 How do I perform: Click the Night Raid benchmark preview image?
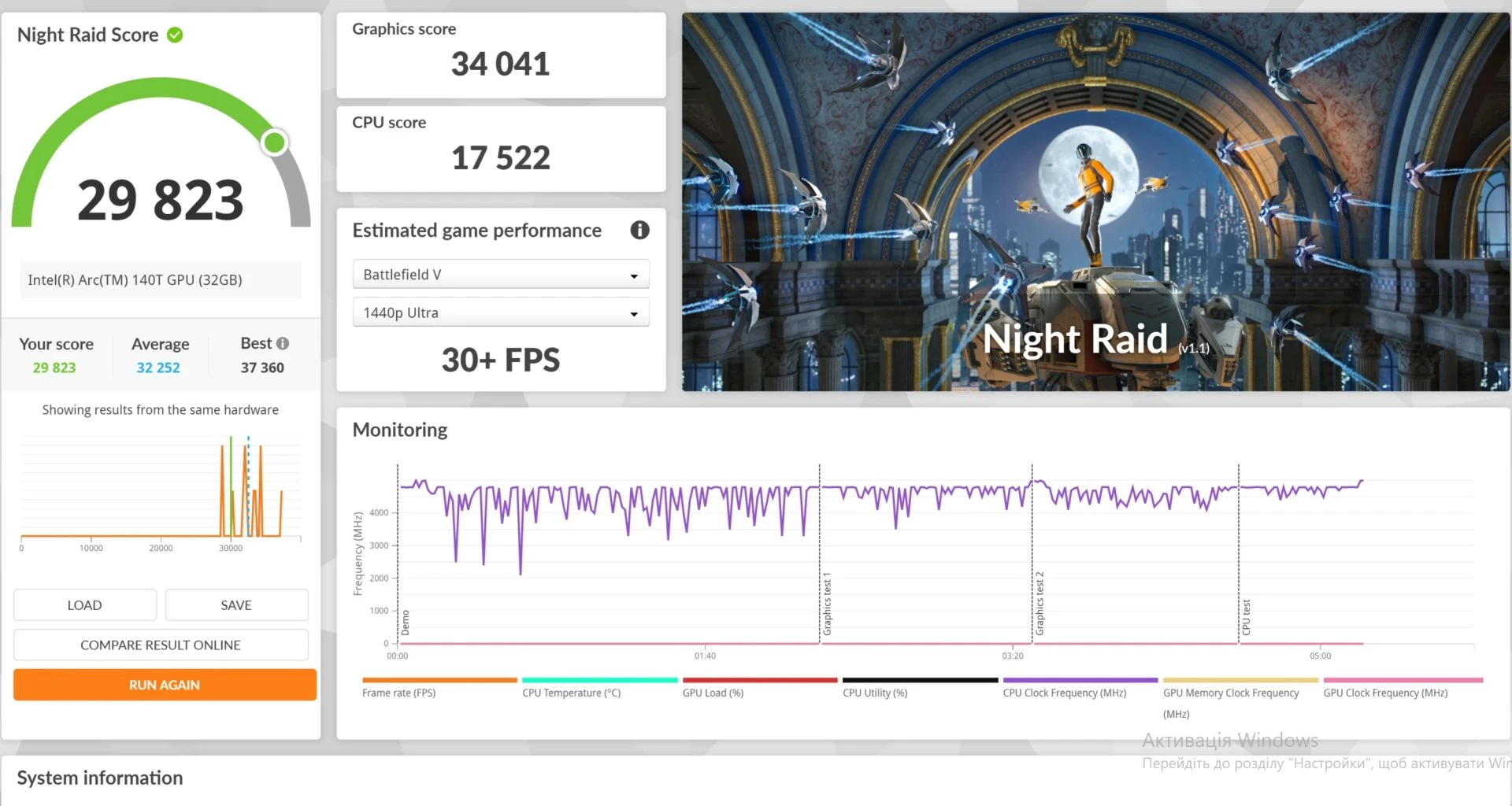click(1095, 201)
